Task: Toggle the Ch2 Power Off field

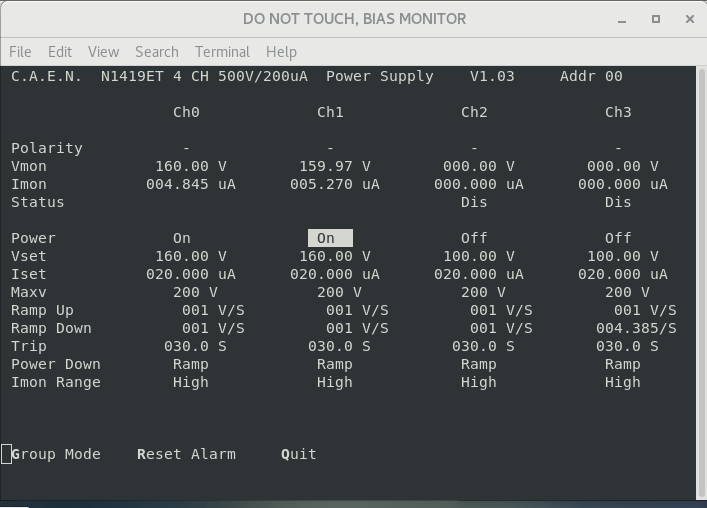Action: (474, 238)
